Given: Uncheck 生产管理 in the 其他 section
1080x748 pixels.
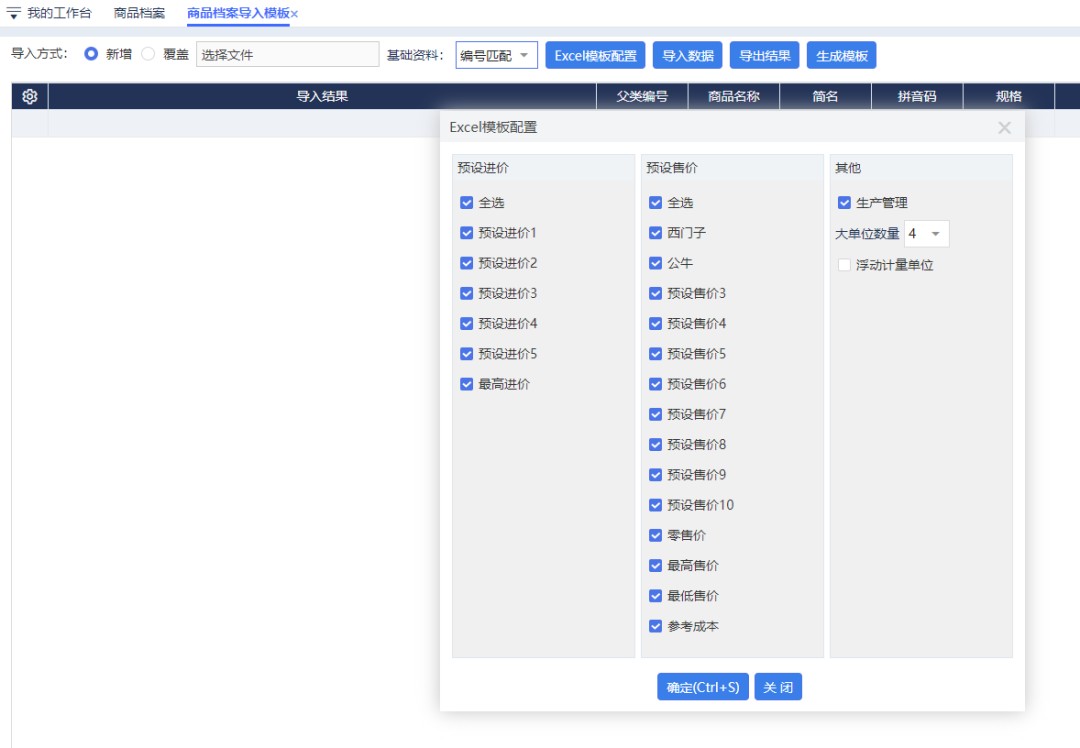Looking at the screenshot, I should pos(845,201).
